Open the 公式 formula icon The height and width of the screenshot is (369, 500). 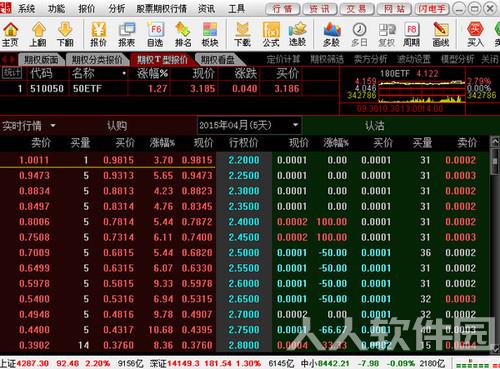pos(271,34)
